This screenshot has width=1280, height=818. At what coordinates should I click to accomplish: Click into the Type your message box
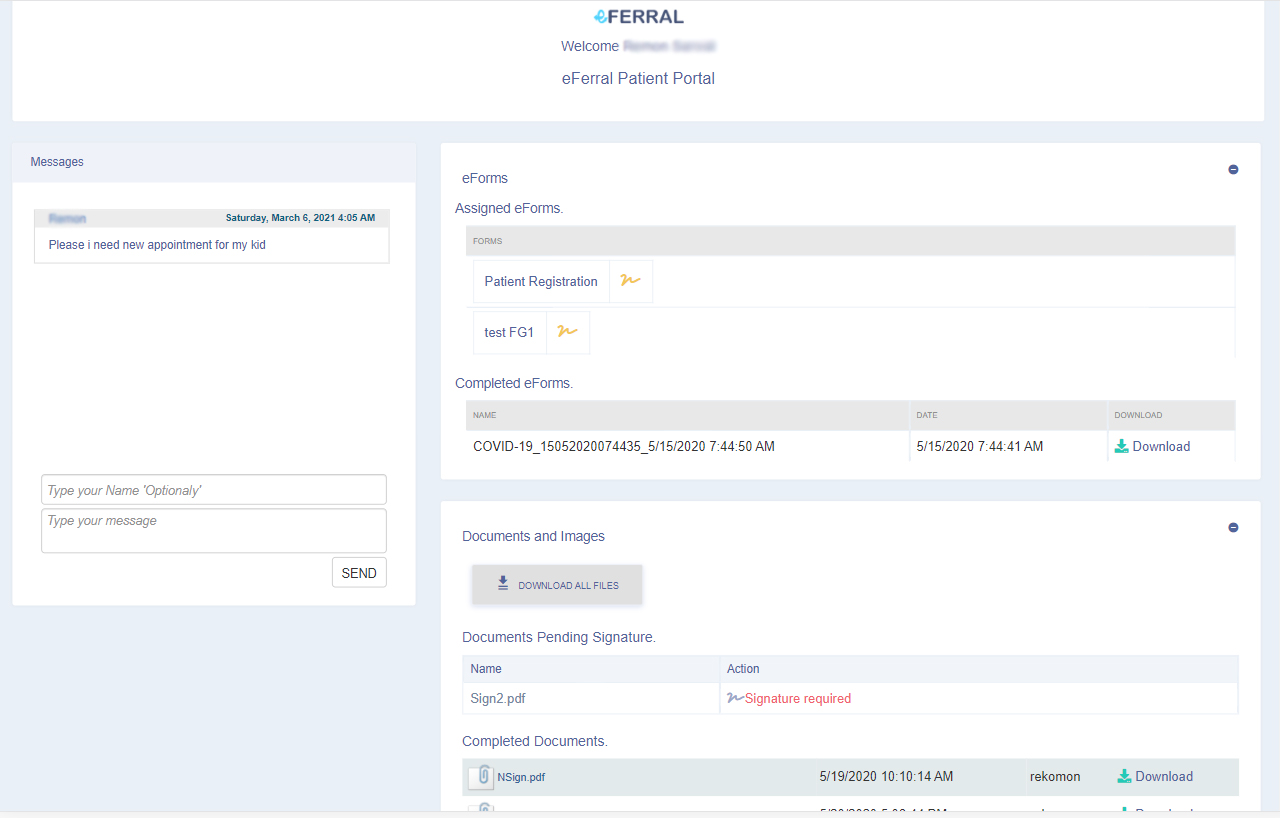(213, 530)
